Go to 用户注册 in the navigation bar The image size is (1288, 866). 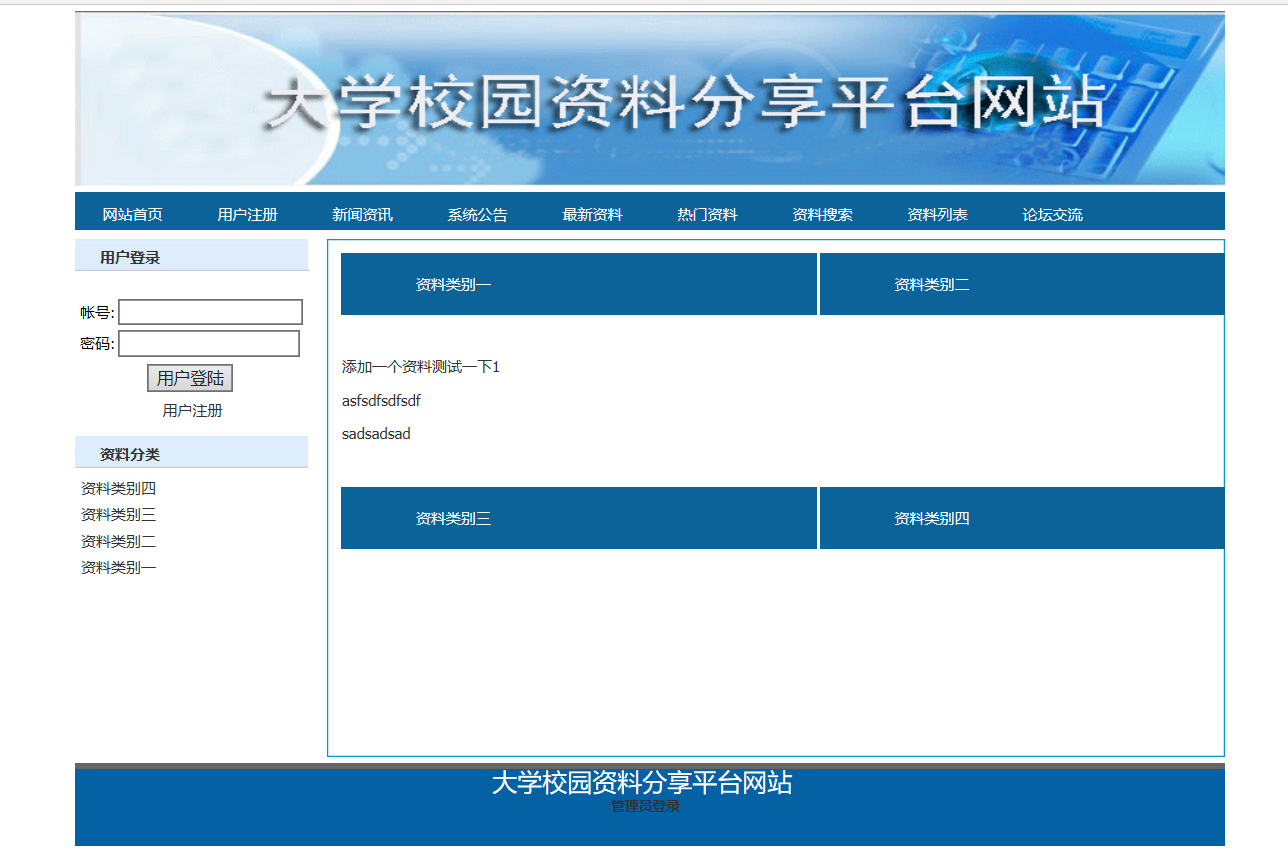[x=247, y=215]
